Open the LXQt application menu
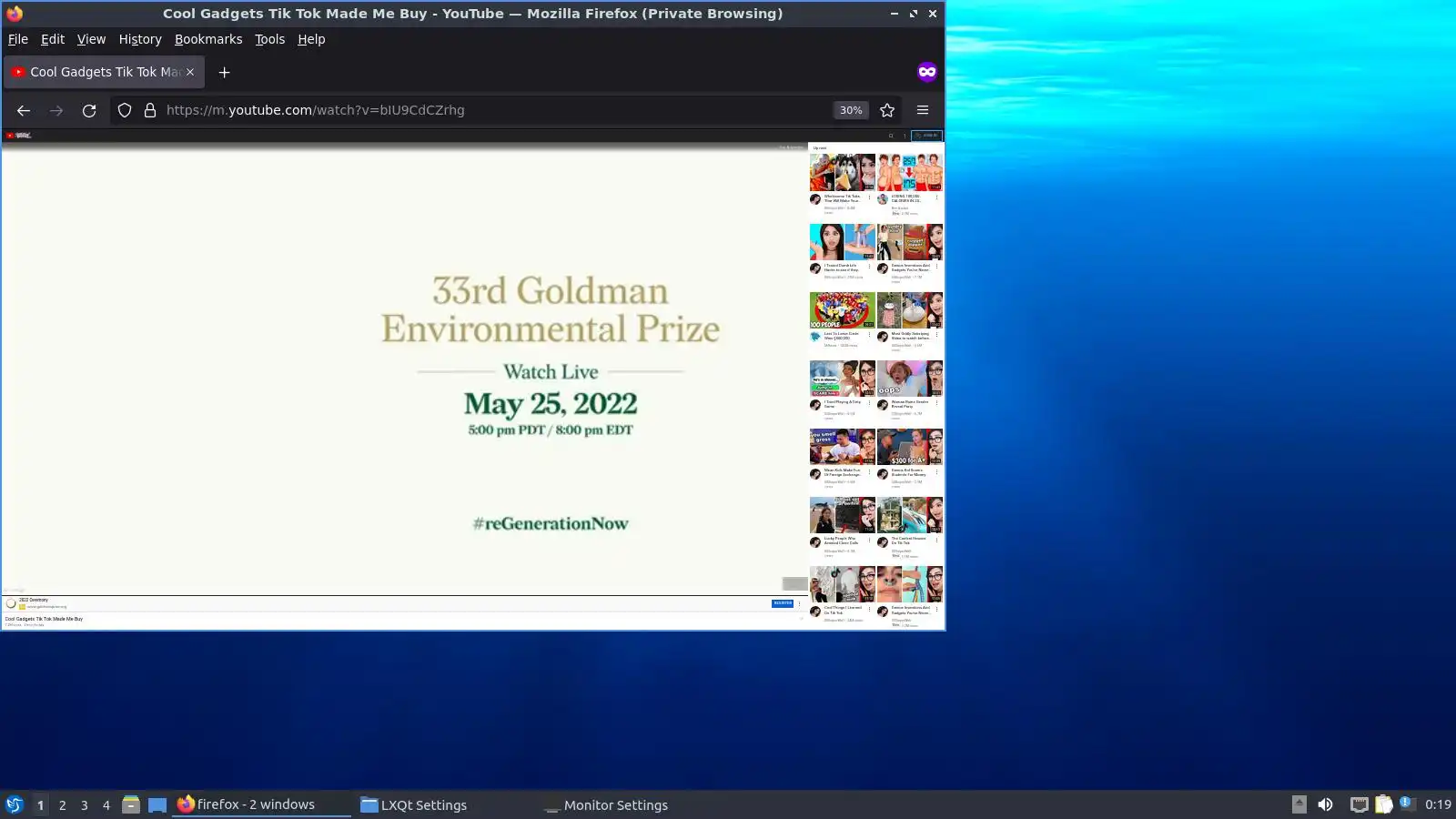Viewport: 1456px width, 819px height. click(15, 804)
